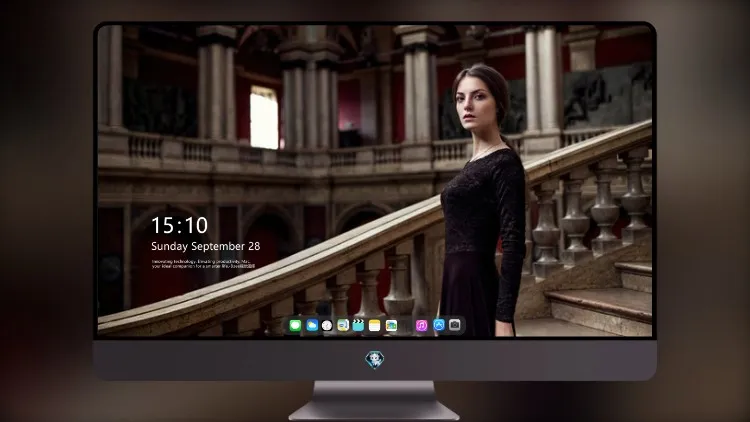Screen dimensions: 750x422
Task: Open the blue App Store icon in dock
Action: [x=439, y=325]
